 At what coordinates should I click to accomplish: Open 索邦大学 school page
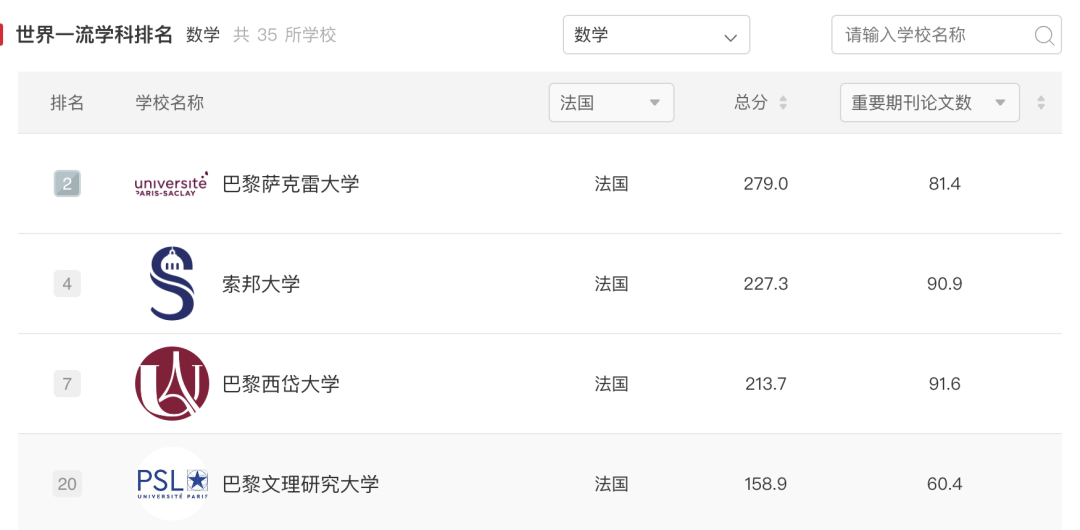tap(261, 284)
